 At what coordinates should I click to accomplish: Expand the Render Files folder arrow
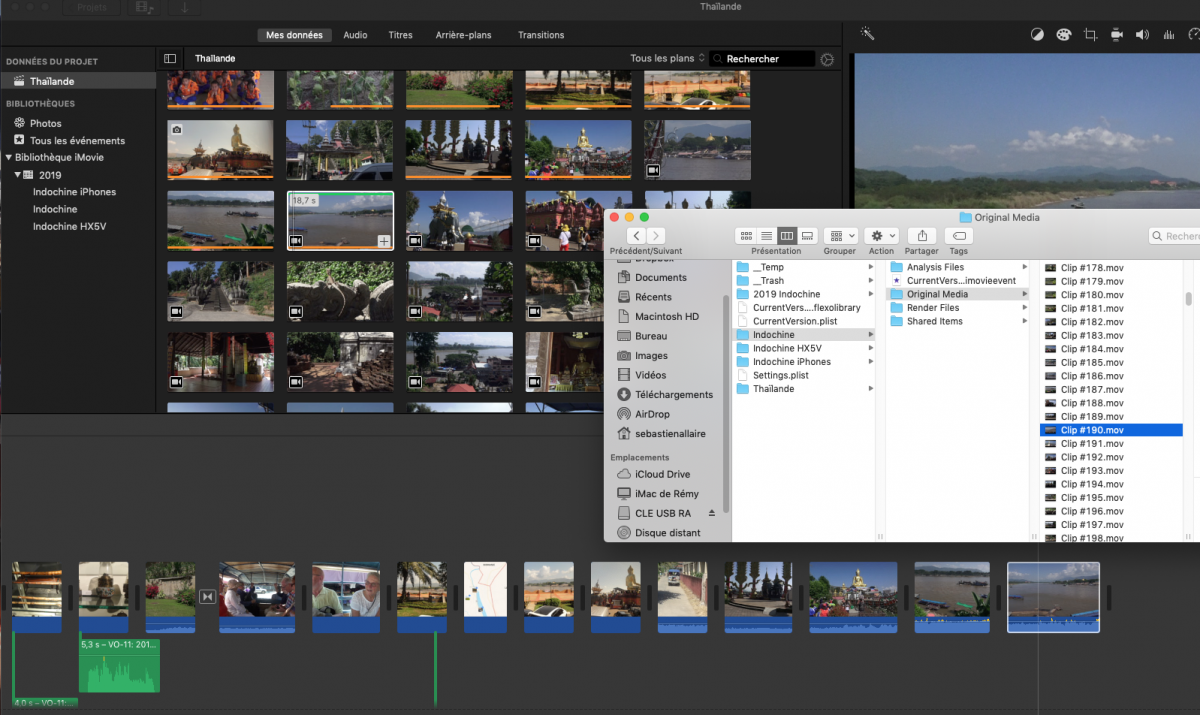[x=1024, y=308]
